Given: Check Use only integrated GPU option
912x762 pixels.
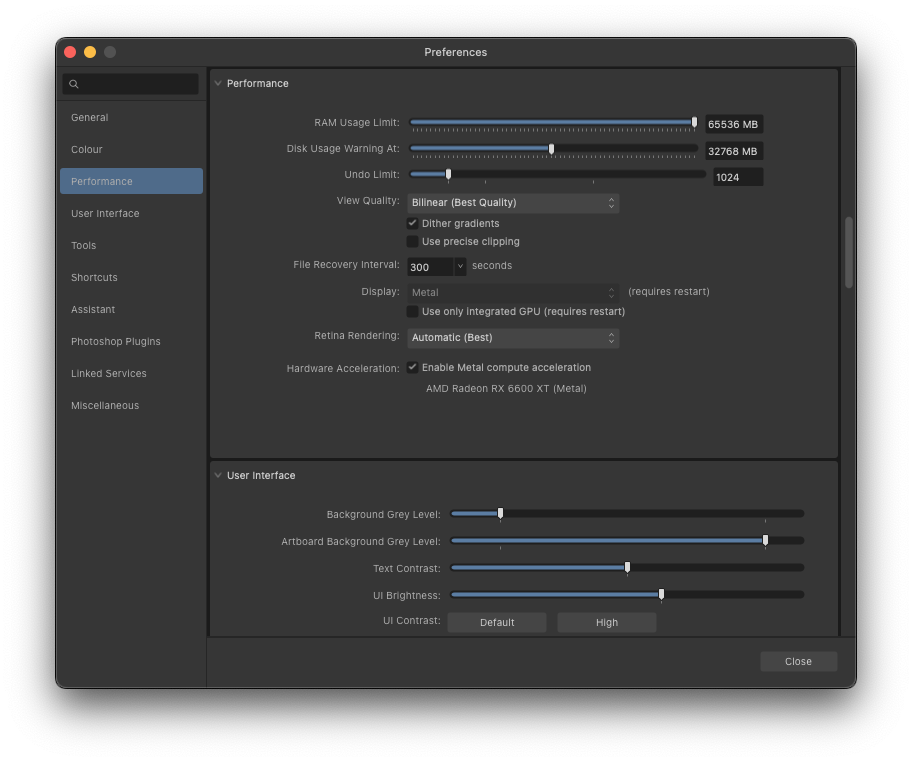Looking at the screenshot, I should pos(412,311).
